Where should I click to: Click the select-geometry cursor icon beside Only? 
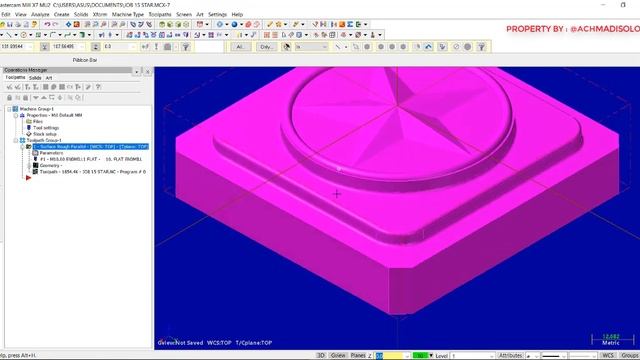point(287,47)
